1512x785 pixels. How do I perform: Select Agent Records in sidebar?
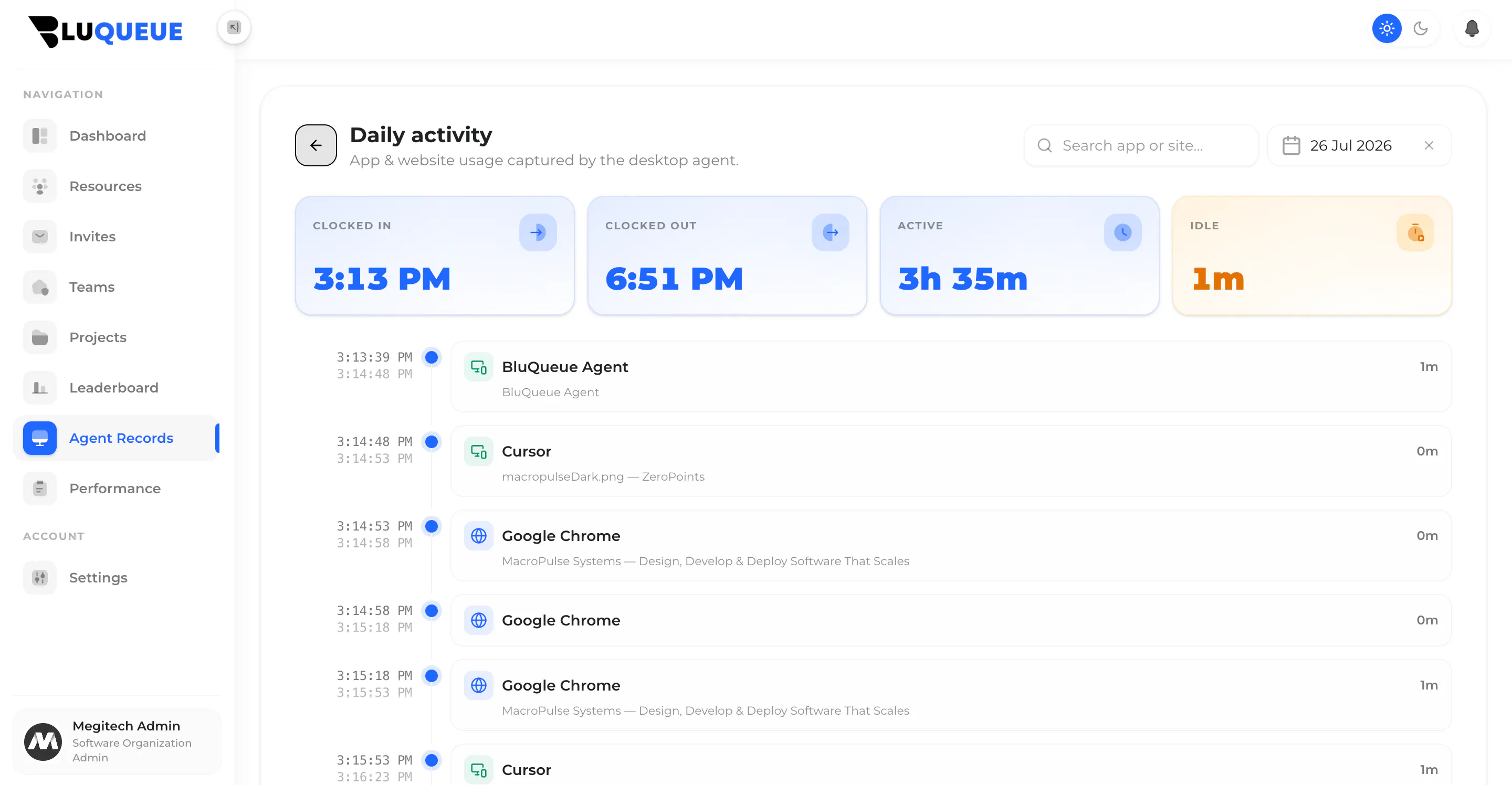[116, 438]
